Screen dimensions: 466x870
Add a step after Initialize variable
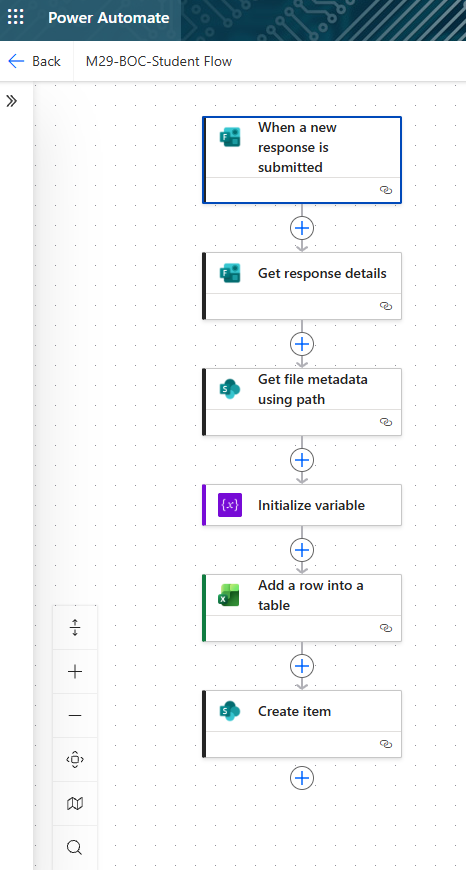(302, 550)
